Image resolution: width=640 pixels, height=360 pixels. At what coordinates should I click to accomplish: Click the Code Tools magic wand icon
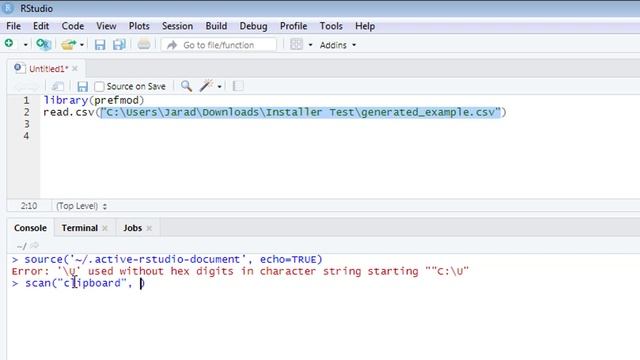pyautogui.click(x=206, y=86)
